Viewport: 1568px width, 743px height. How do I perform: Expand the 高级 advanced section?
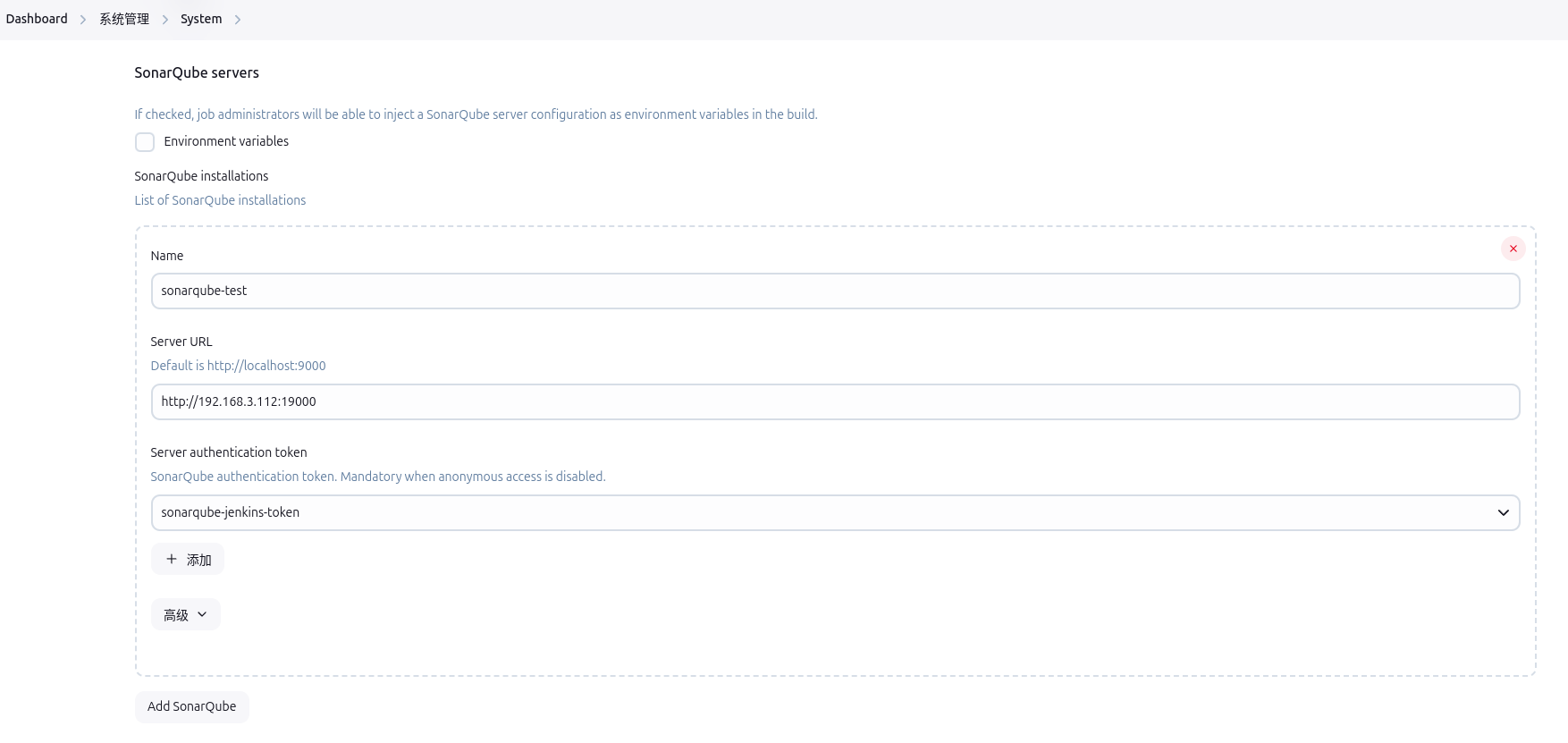[x=185, y=615]
